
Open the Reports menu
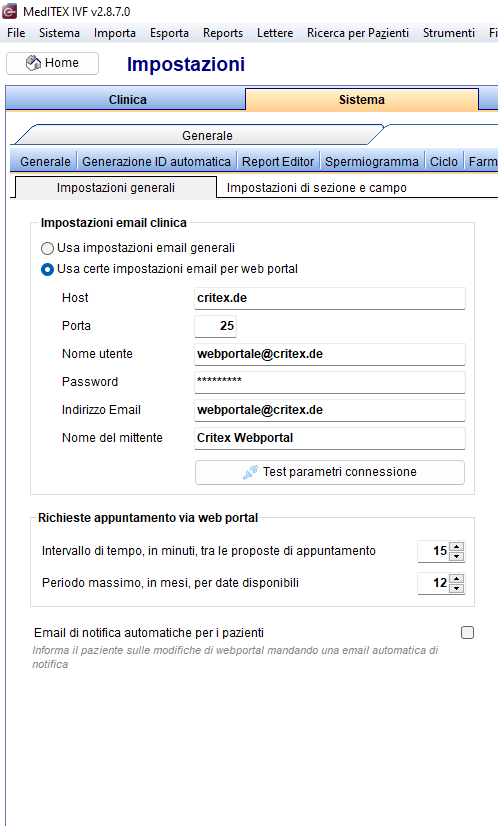point(223,33)
